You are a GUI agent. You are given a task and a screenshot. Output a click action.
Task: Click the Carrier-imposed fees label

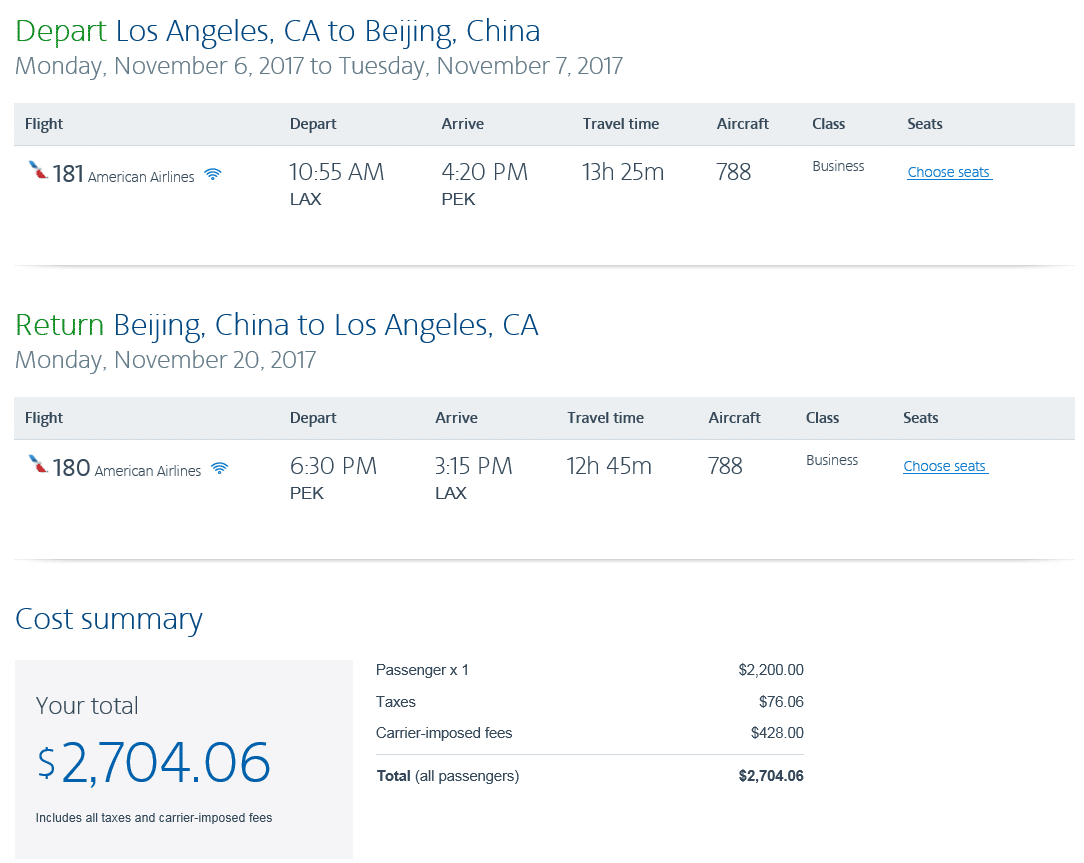(x=443, y=733)
